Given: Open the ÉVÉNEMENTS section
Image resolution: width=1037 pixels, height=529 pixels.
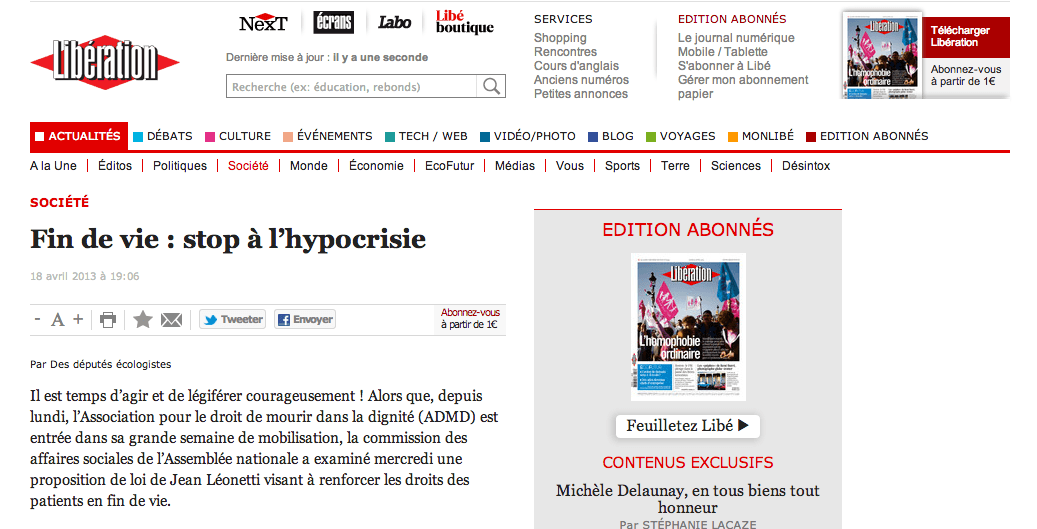Looking at the screenshot, I should [x=328, y=136].
